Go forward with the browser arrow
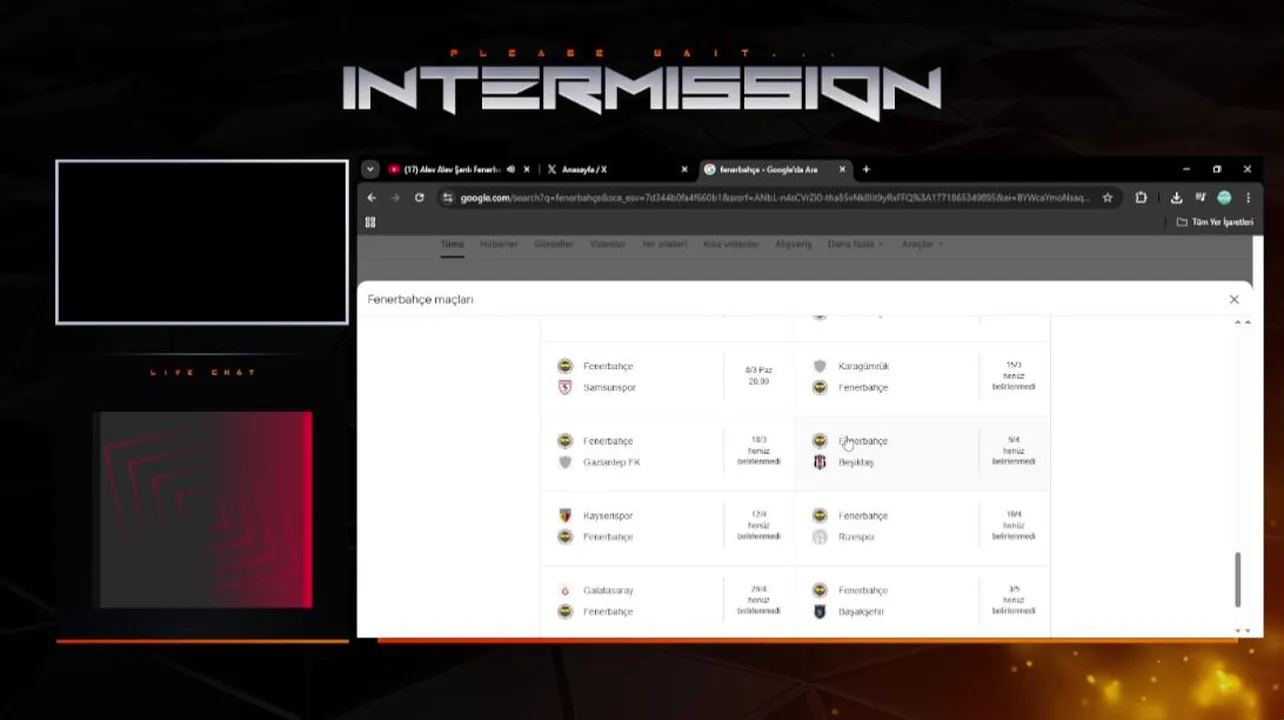This screenshot has width=1284, height=720. [x=395, y=198]
